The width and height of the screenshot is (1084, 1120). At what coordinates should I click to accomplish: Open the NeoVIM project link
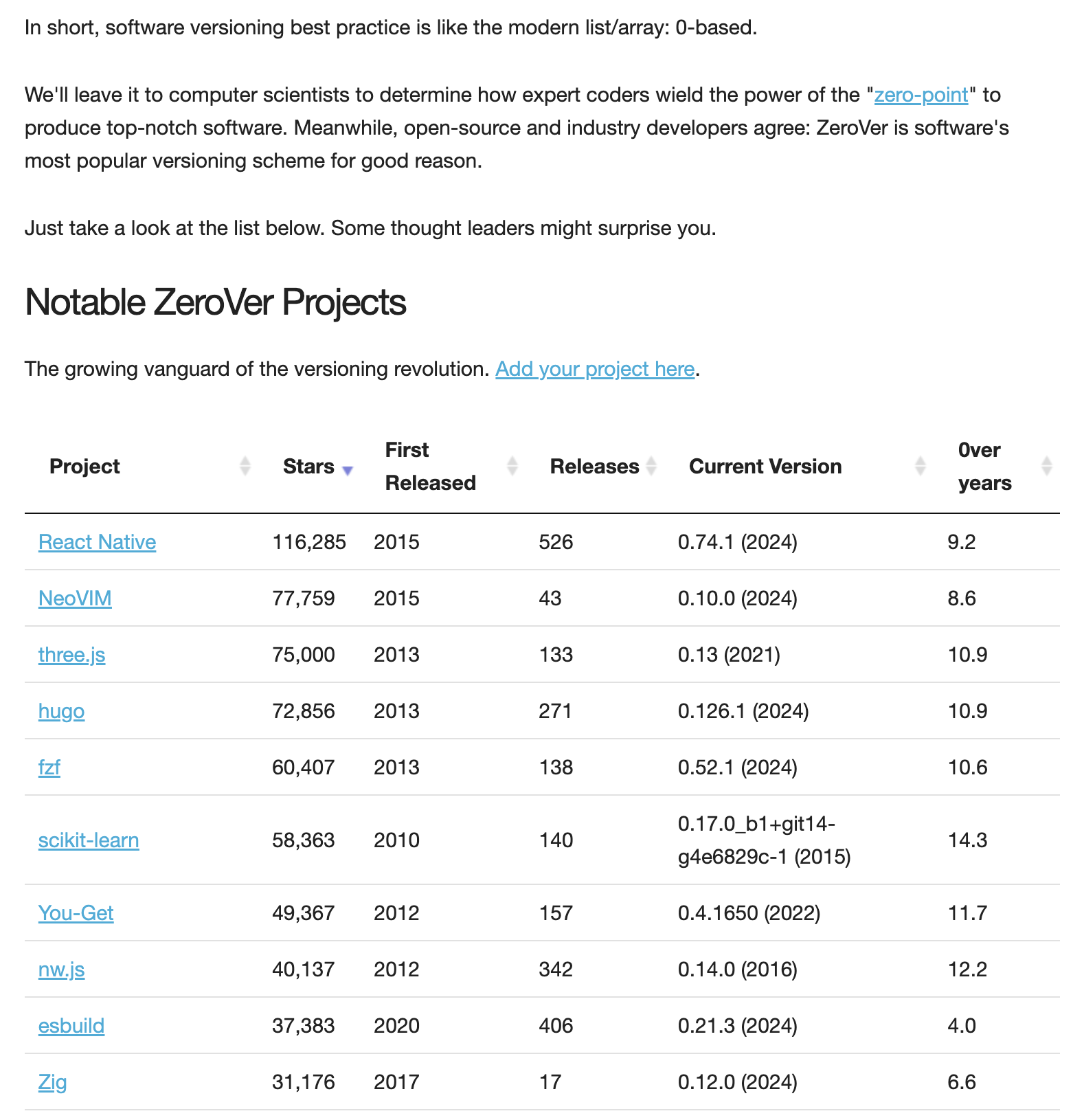click(75, 598)
